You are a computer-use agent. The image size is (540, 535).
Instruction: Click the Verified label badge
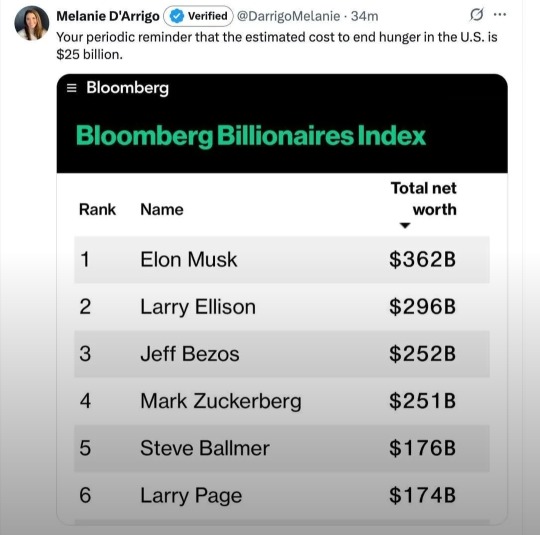pyautogui.click(x=198, y=16)
